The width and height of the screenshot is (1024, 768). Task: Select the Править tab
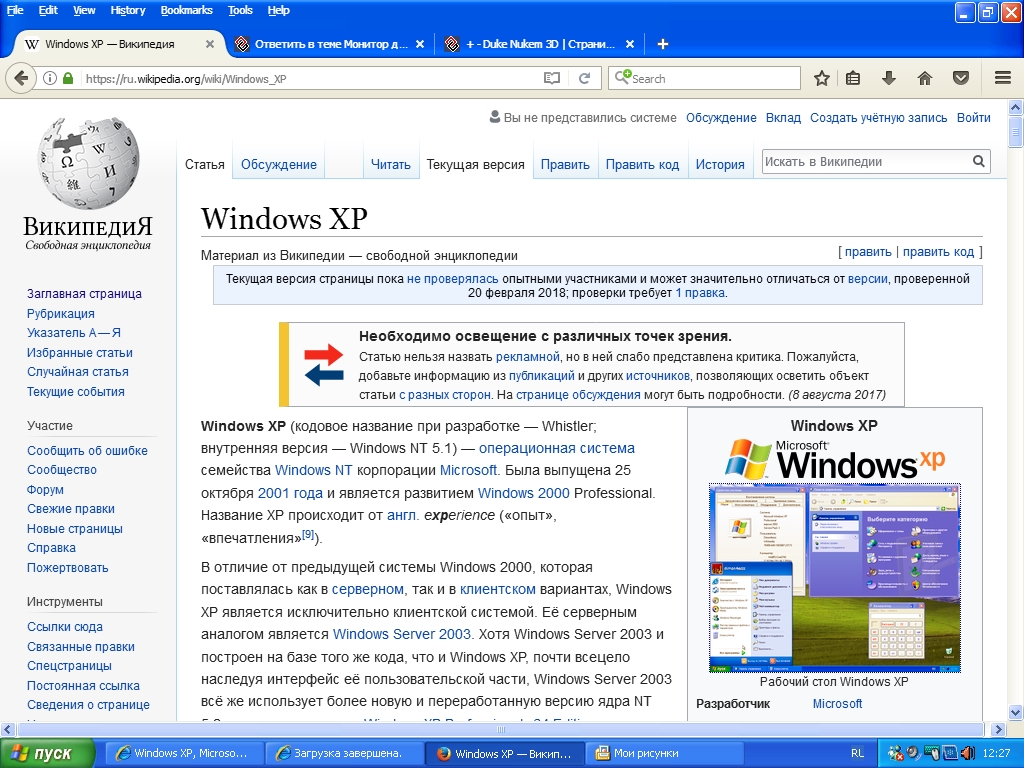[x=565, y=165]
